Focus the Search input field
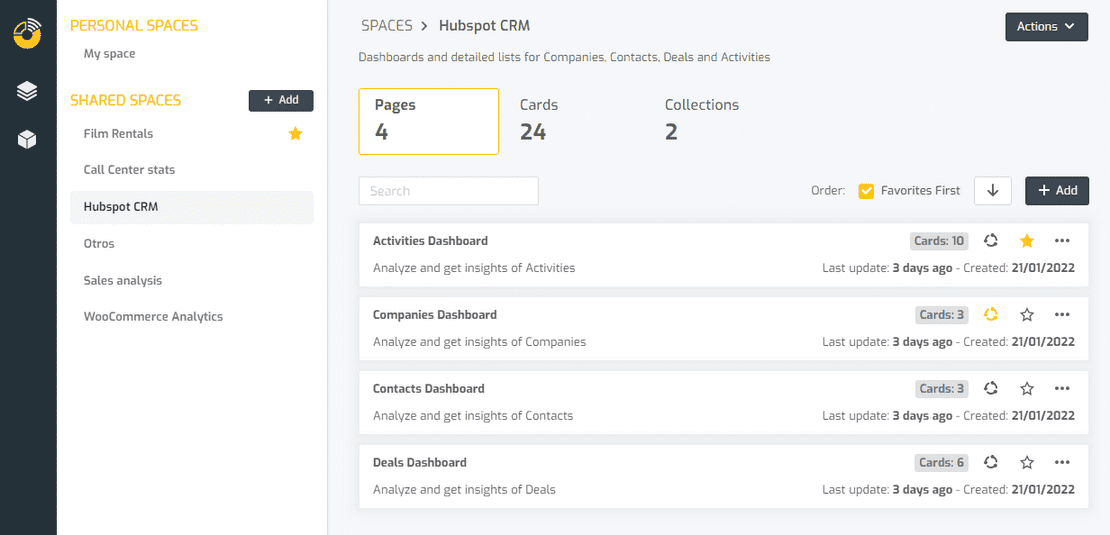Image resolution: width=1110 pixels, height=535 pixels. (448, 191)
